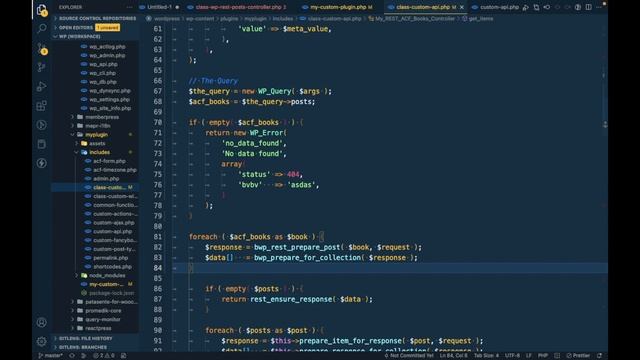Close the class-custom-api.php tab
640x360 pixels.
[462, 7]
